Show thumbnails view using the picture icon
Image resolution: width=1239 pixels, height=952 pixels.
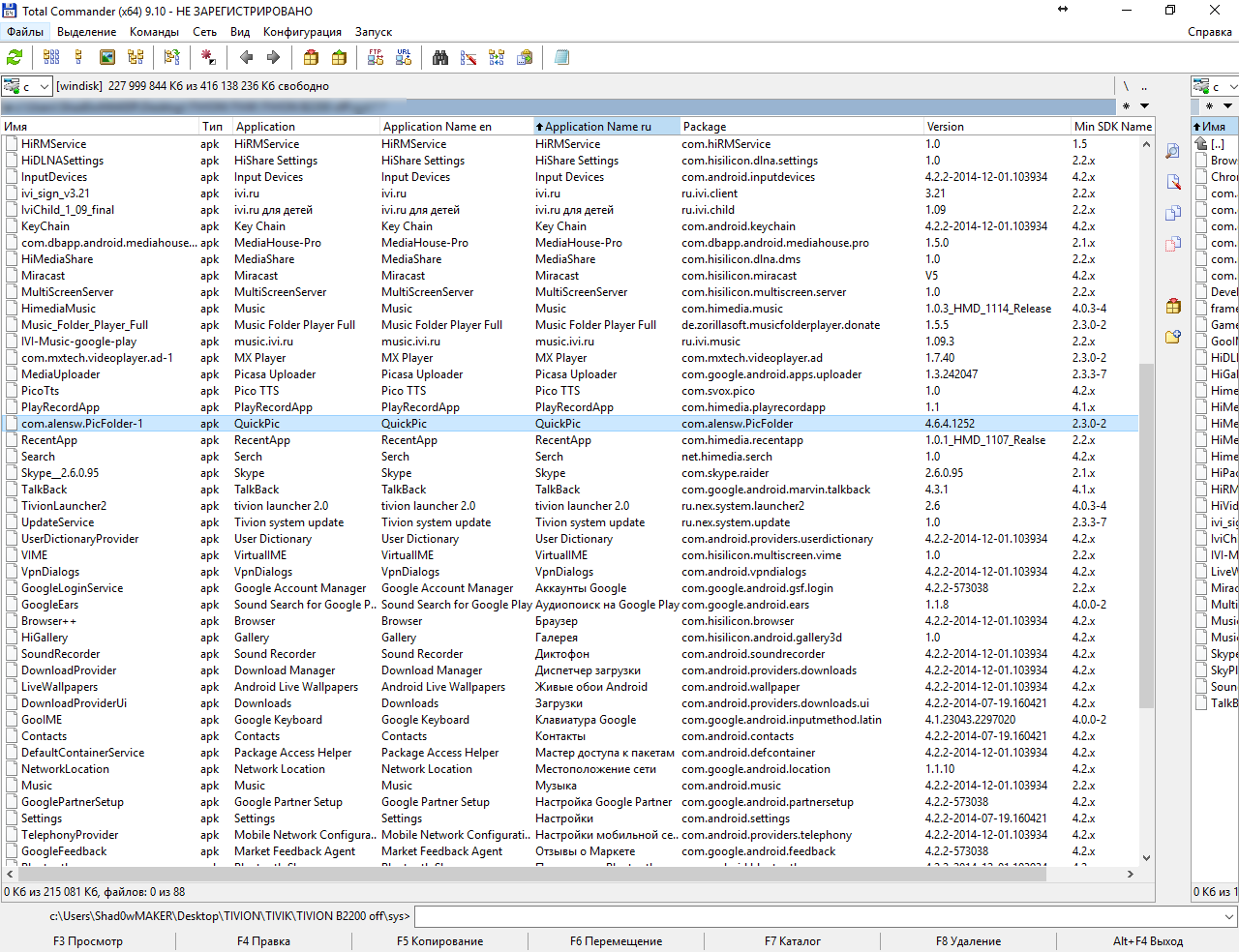point(107,58)
